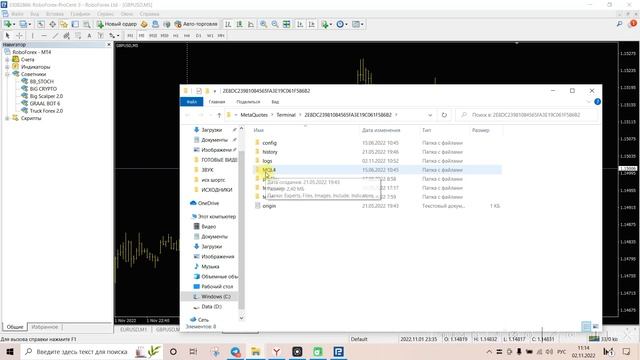Select the crosshair tool
640x360 pixels.
(x=19, y=36)
